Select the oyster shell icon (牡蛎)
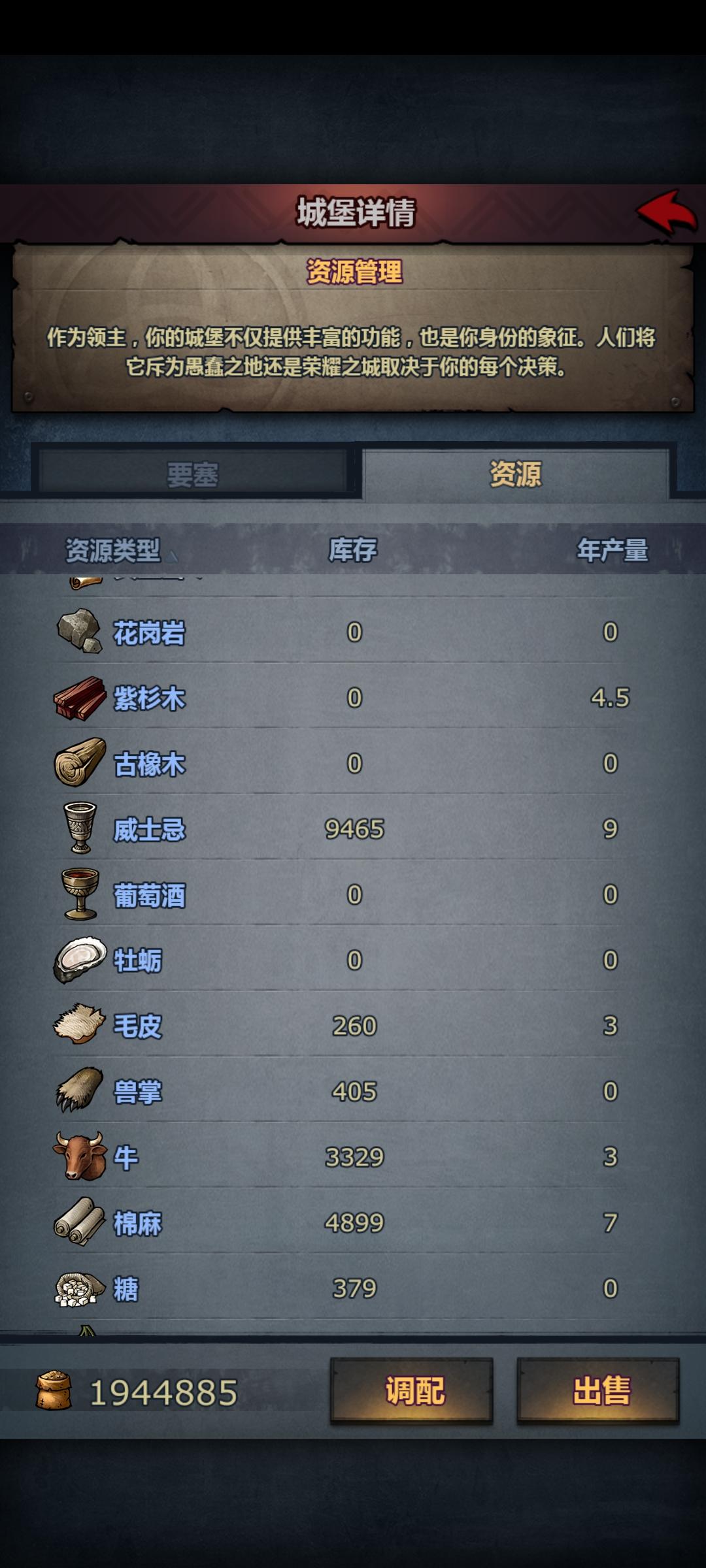Screen dimensions: 706x1568 (x=80, y=960)
